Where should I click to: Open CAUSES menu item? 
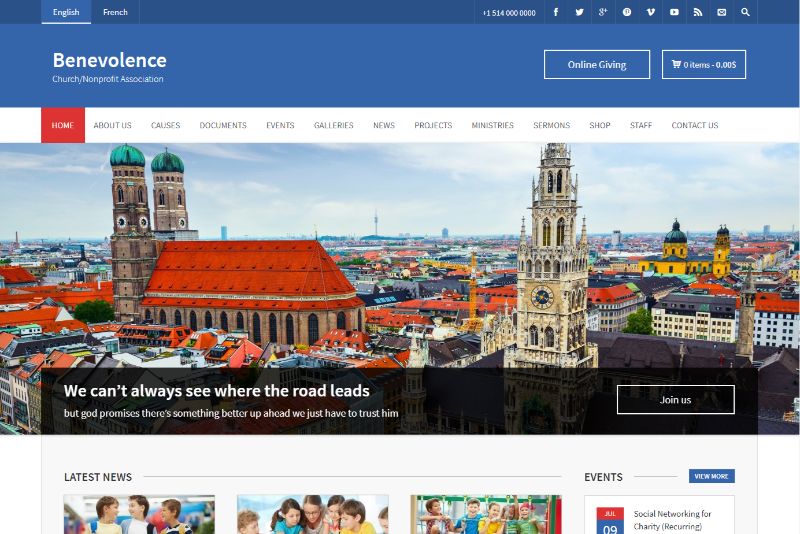[165, 125]
